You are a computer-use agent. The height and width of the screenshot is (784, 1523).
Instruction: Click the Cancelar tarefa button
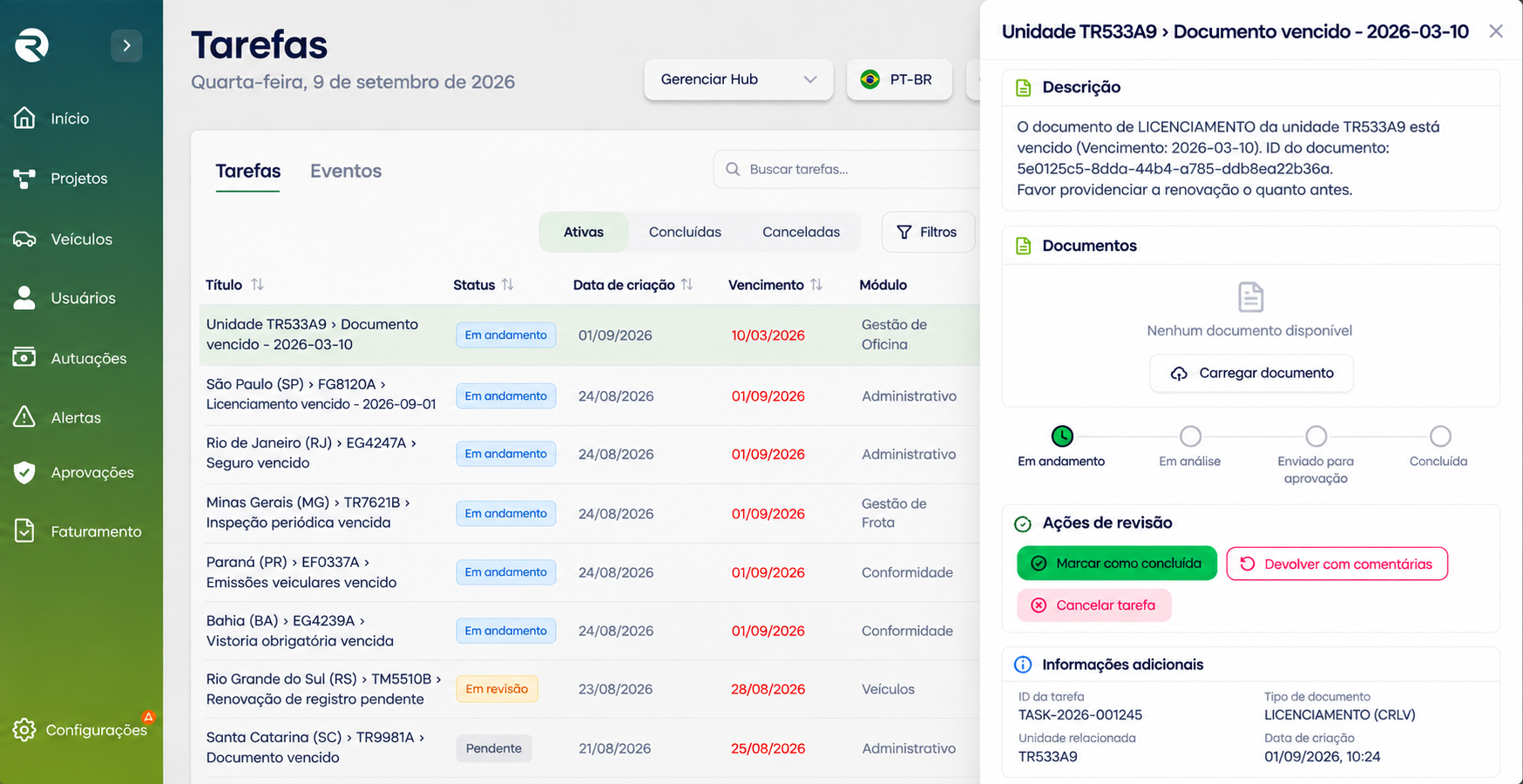pyautogui.click(x=1094, y=605)
